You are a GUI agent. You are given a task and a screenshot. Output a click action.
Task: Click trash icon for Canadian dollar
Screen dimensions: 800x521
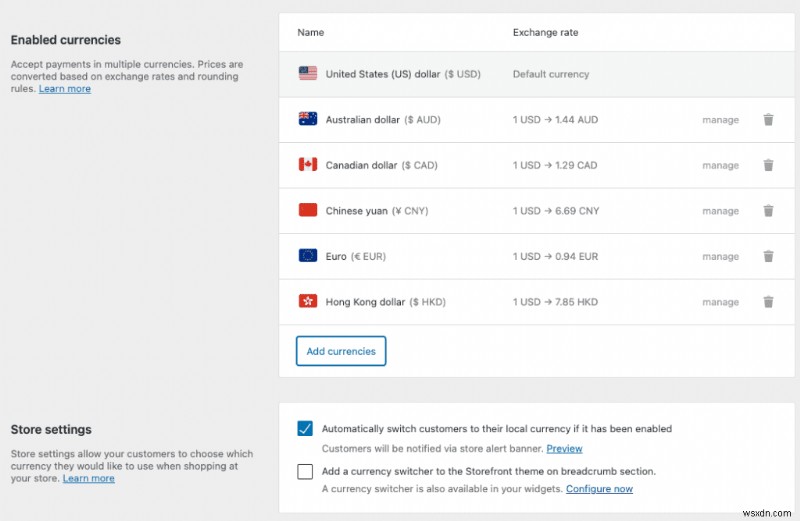coord(768,166)
